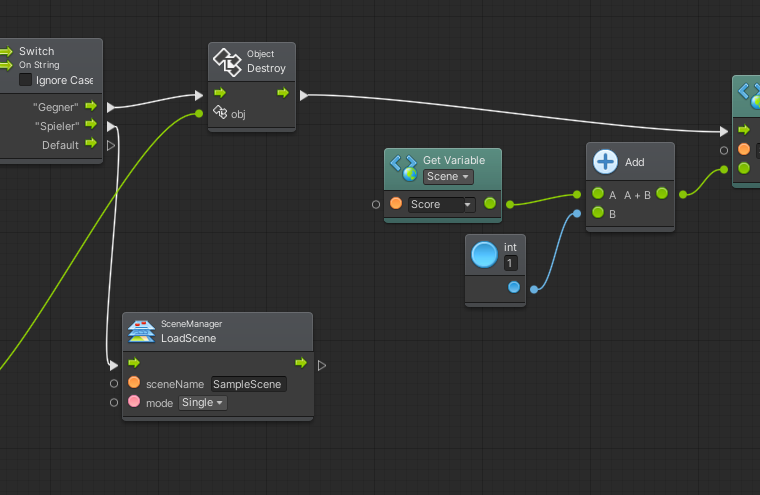
Task: Click the sceneName SampleScene text field
Action: pyautogui.click(x=248, y=384)
